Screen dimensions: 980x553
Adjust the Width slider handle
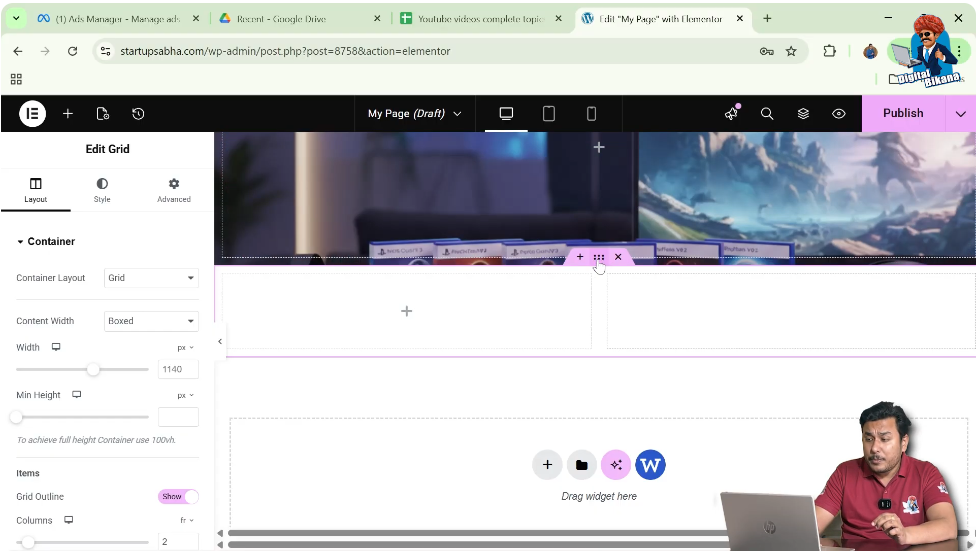point(93,369)
